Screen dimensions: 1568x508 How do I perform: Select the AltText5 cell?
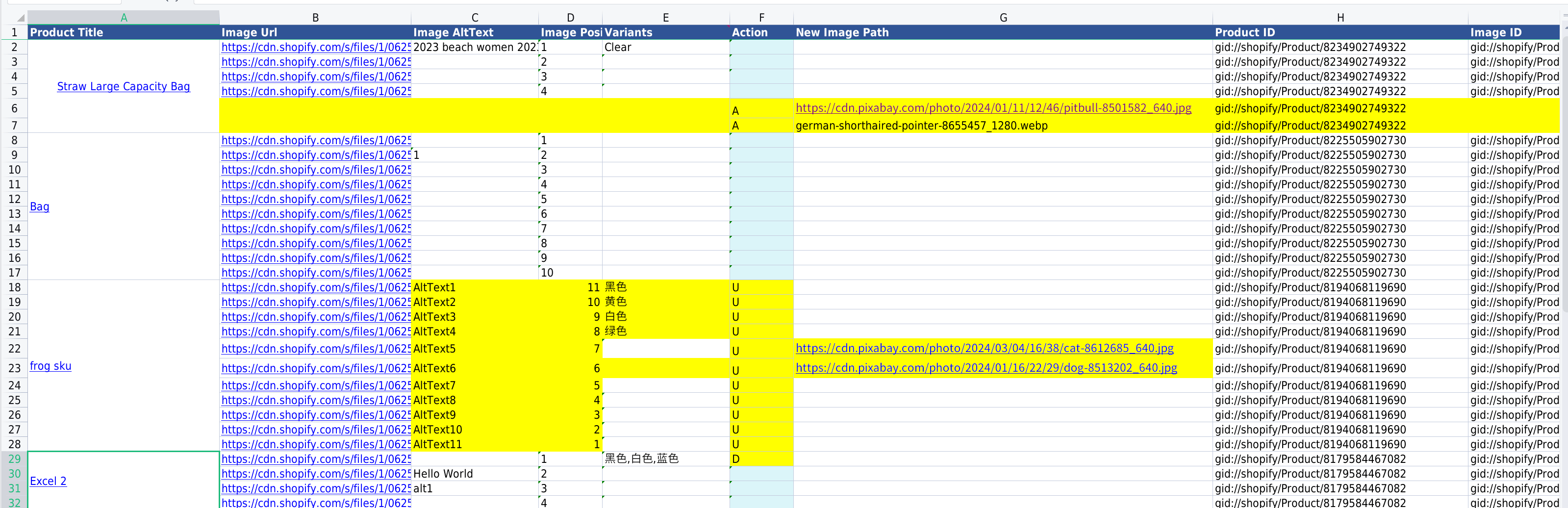(475, 349)
